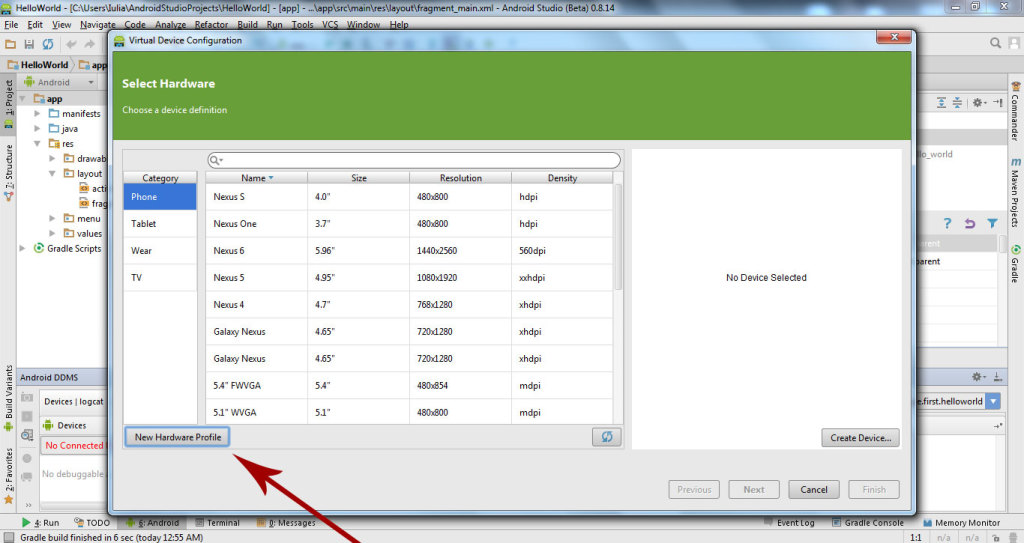Click the Synchronize toolbar icon
The width and height of the screenshot is (1024, 543).
coord(48,44)
